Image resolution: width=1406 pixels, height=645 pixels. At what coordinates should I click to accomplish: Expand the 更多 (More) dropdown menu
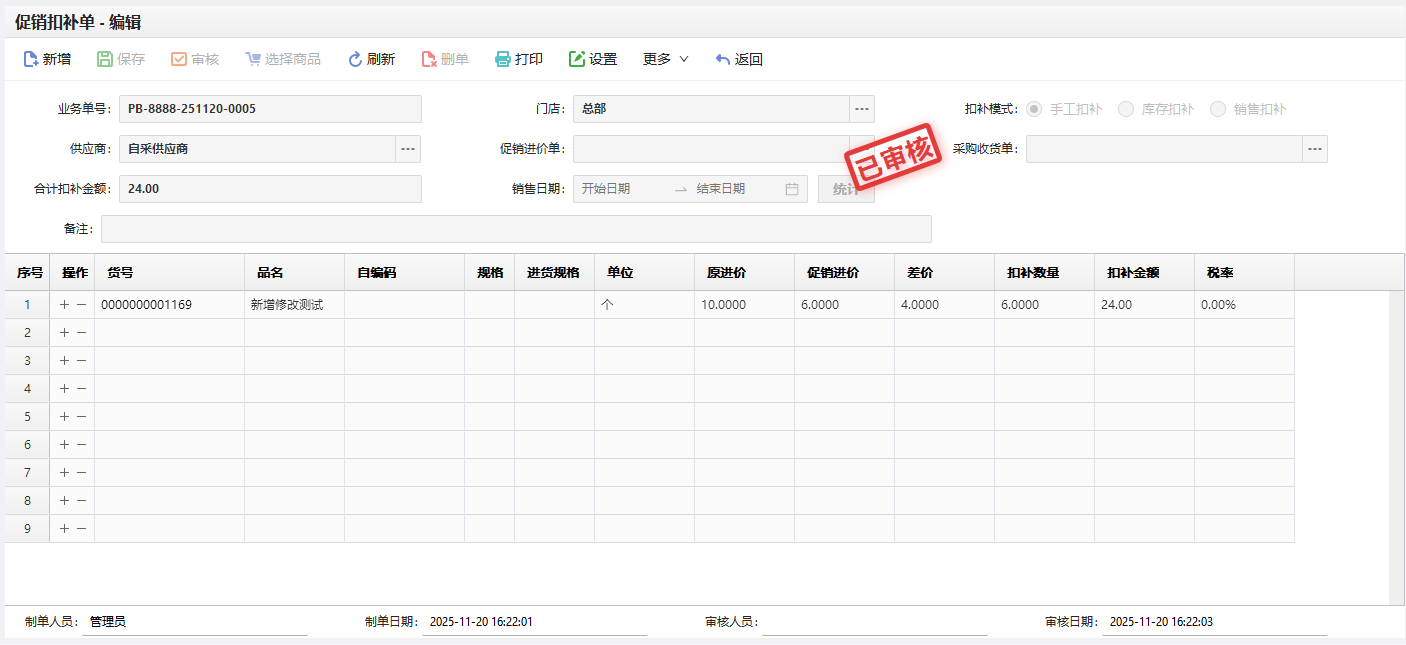pos(666,59)
